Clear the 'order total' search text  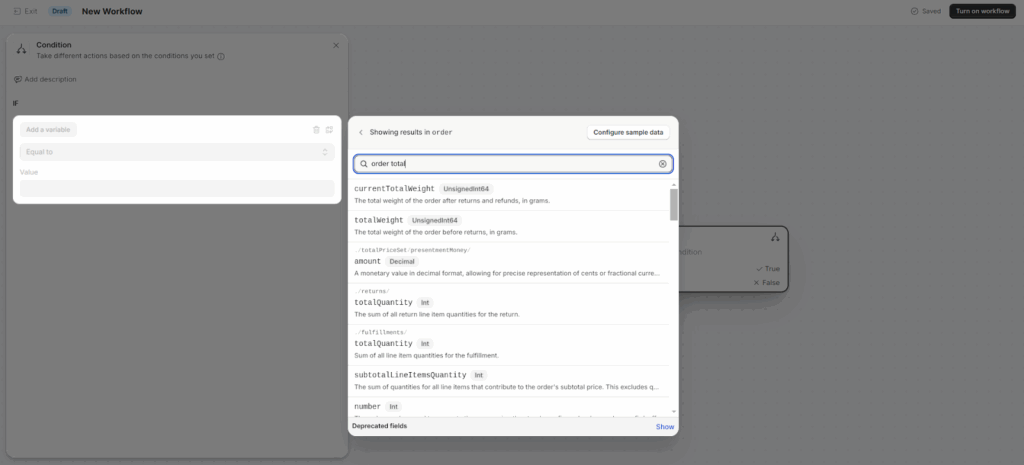tap(662, 163)
